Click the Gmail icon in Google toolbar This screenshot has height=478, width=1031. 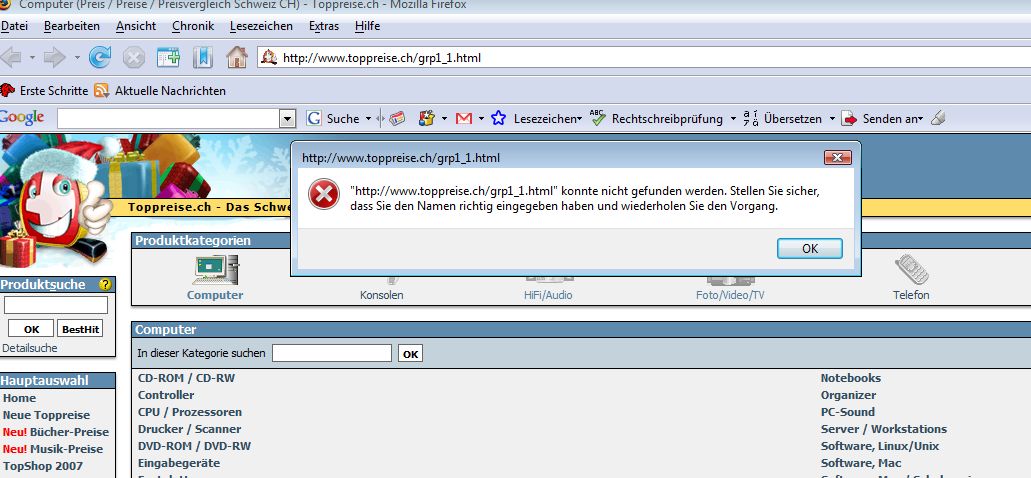463,118
